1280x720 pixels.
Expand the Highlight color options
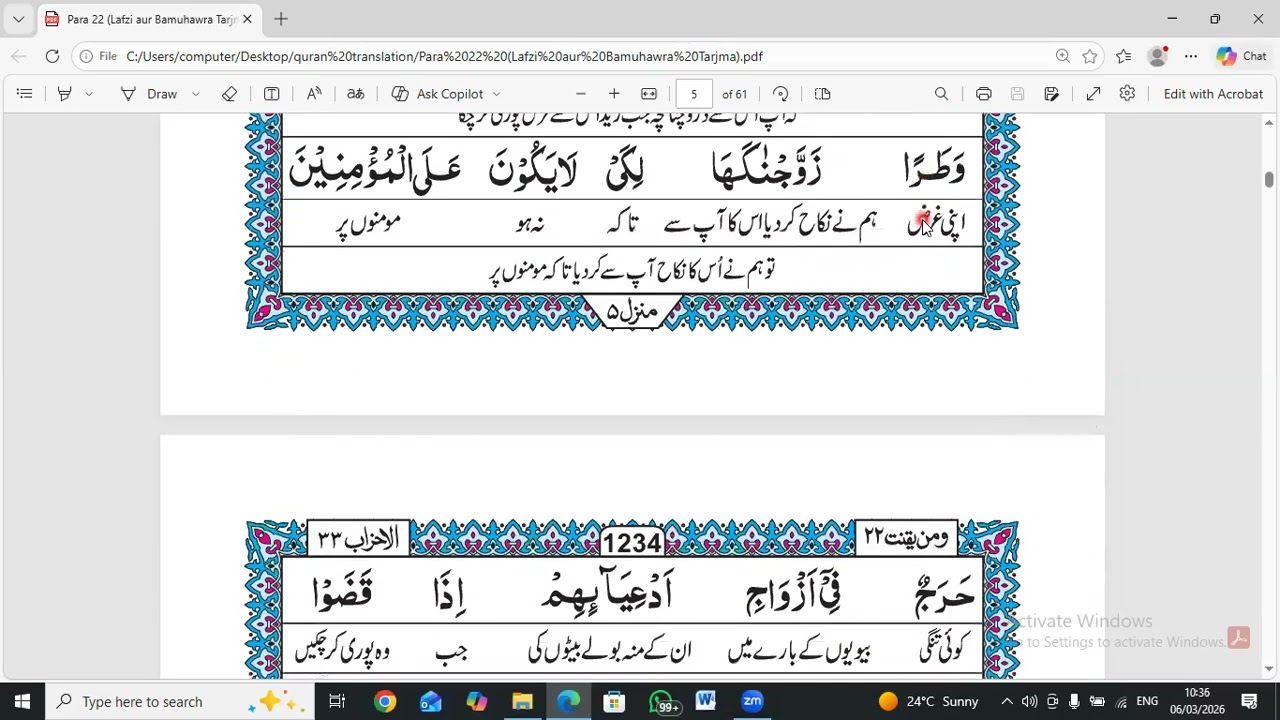click(x=89, y=94)
